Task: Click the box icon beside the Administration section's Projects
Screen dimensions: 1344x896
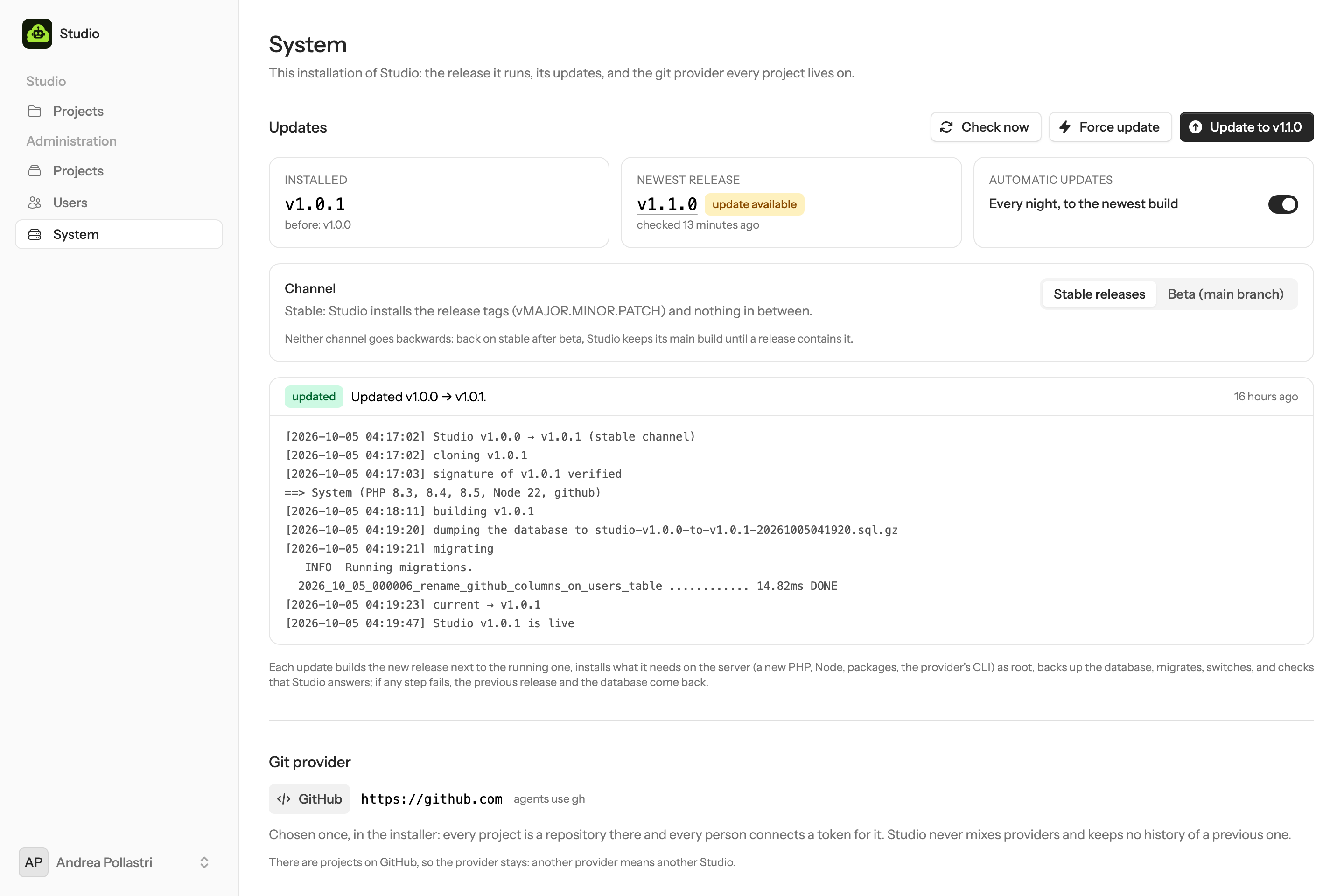Action: (35, 171)
